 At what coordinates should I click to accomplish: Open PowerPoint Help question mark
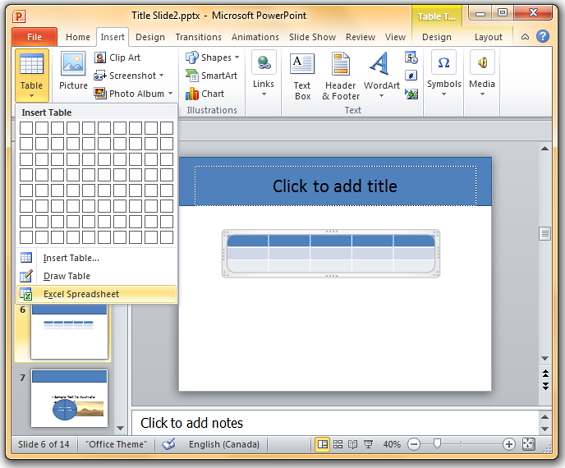(543, 36)
